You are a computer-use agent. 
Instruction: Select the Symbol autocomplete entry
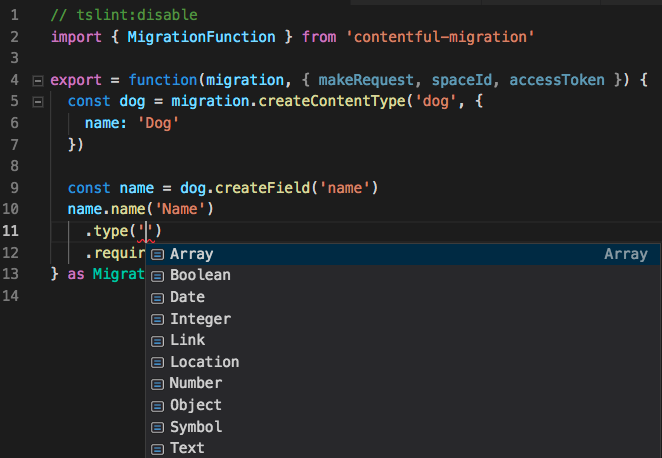coord(196,427)
